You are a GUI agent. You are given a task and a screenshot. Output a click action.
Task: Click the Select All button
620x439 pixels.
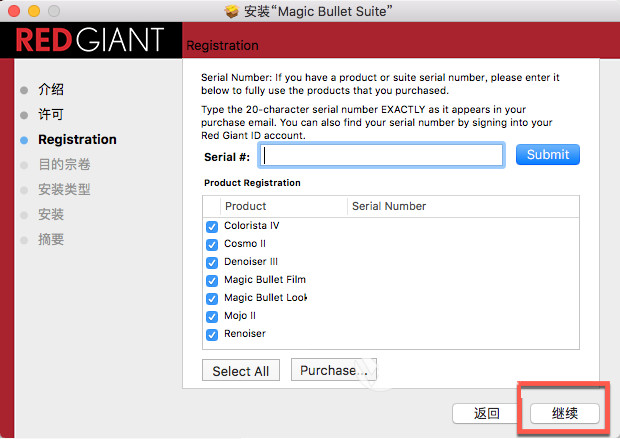240,371
